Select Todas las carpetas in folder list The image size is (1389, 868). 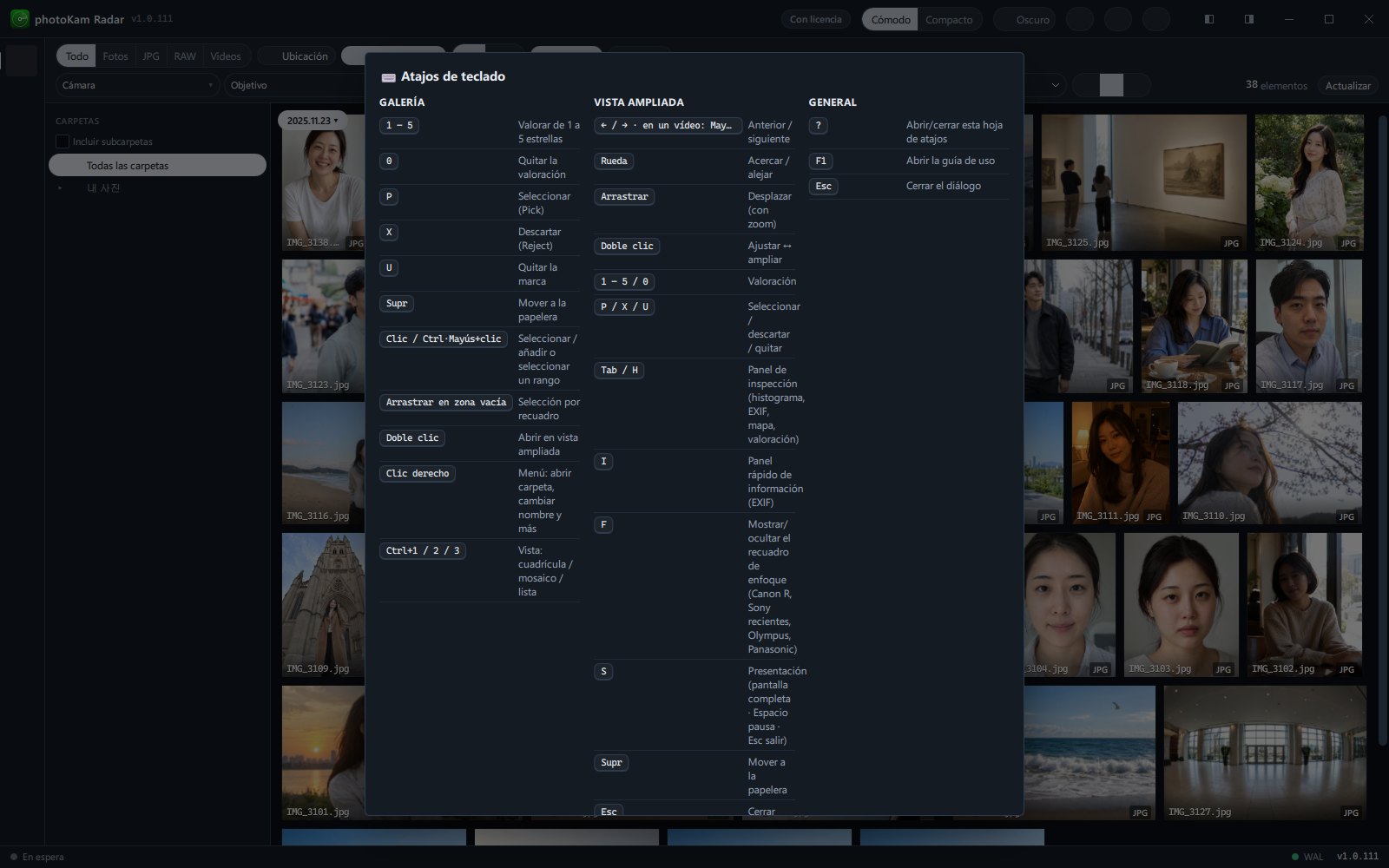(157, 165)
